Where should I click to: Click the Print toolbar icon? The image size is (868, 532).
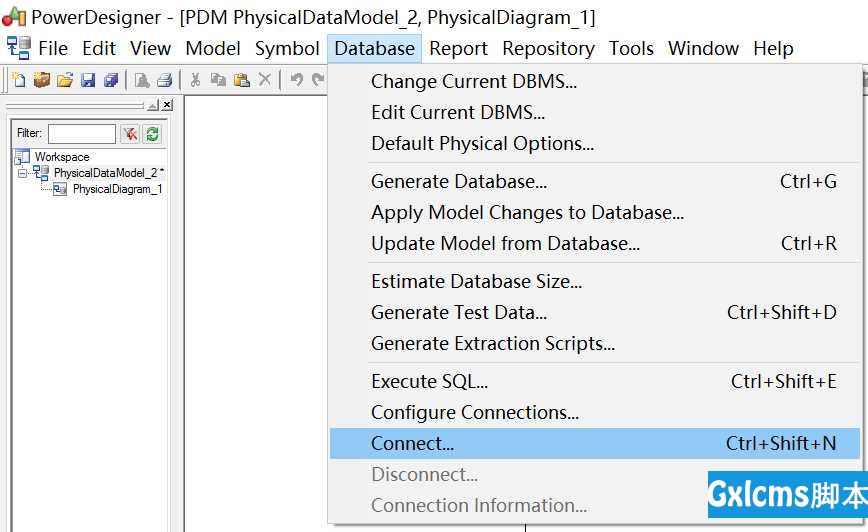[164, 80]
